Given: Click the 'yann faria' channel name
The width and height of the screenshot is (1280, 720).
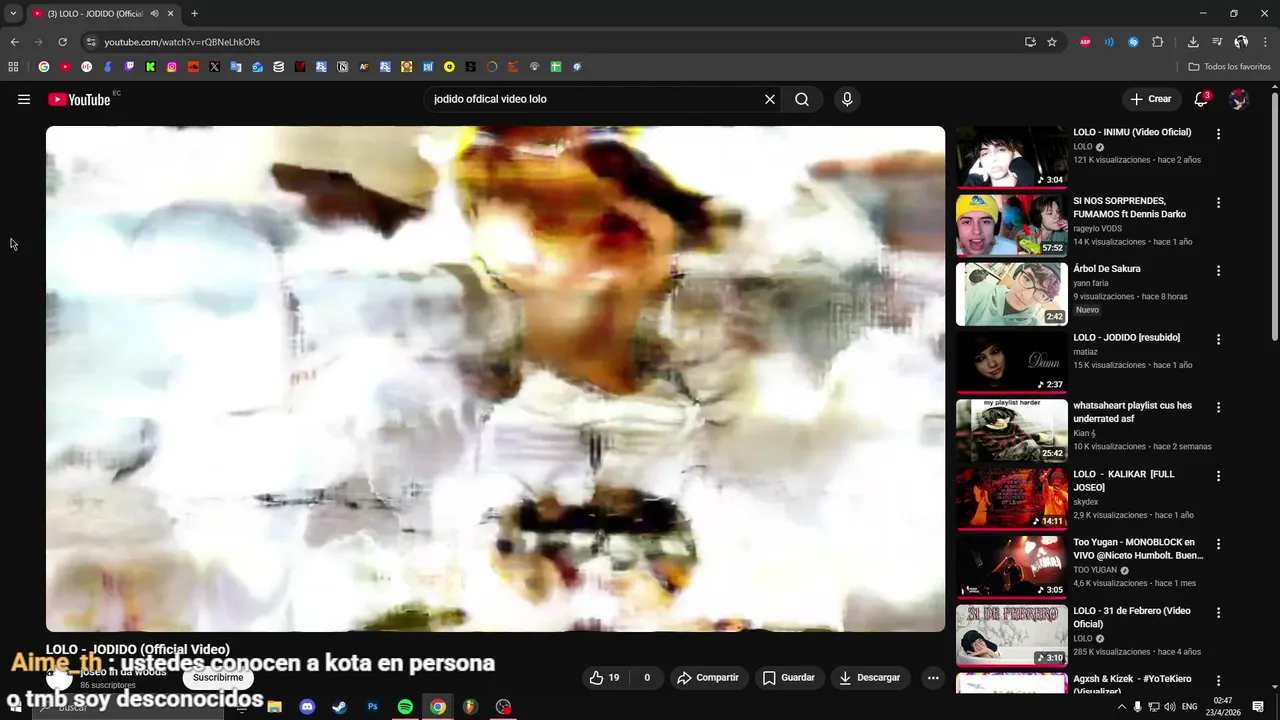Looking at the screenshot, I should pos(1090,283).
